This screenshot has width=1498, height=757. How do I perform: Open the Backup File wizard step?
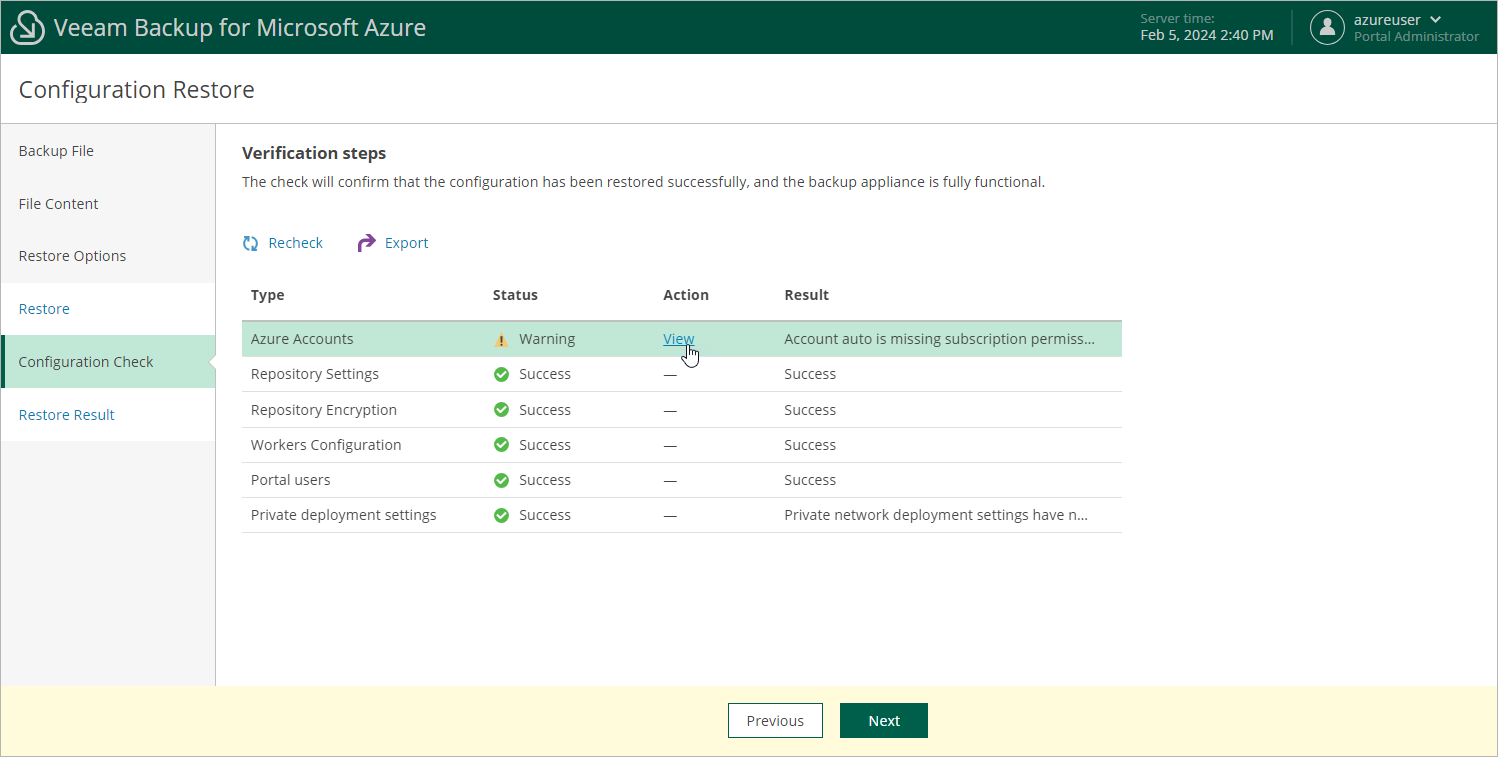coord(108,151)
